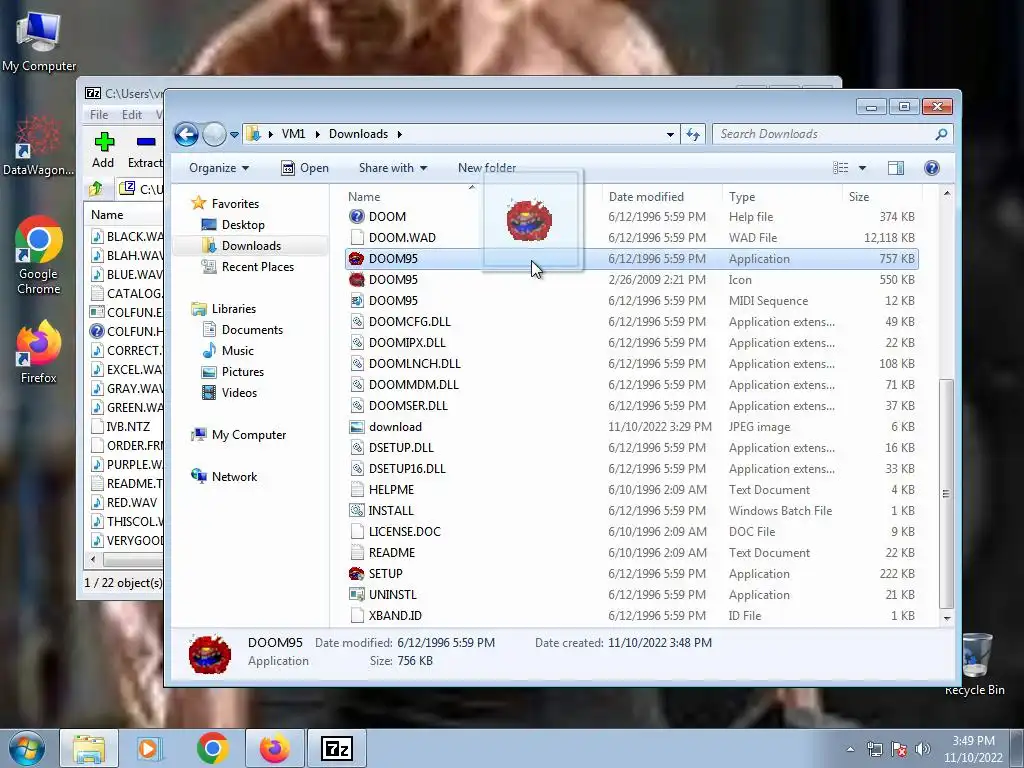Click the Favorites star heading
The image size is (1024, 768).
225,204
